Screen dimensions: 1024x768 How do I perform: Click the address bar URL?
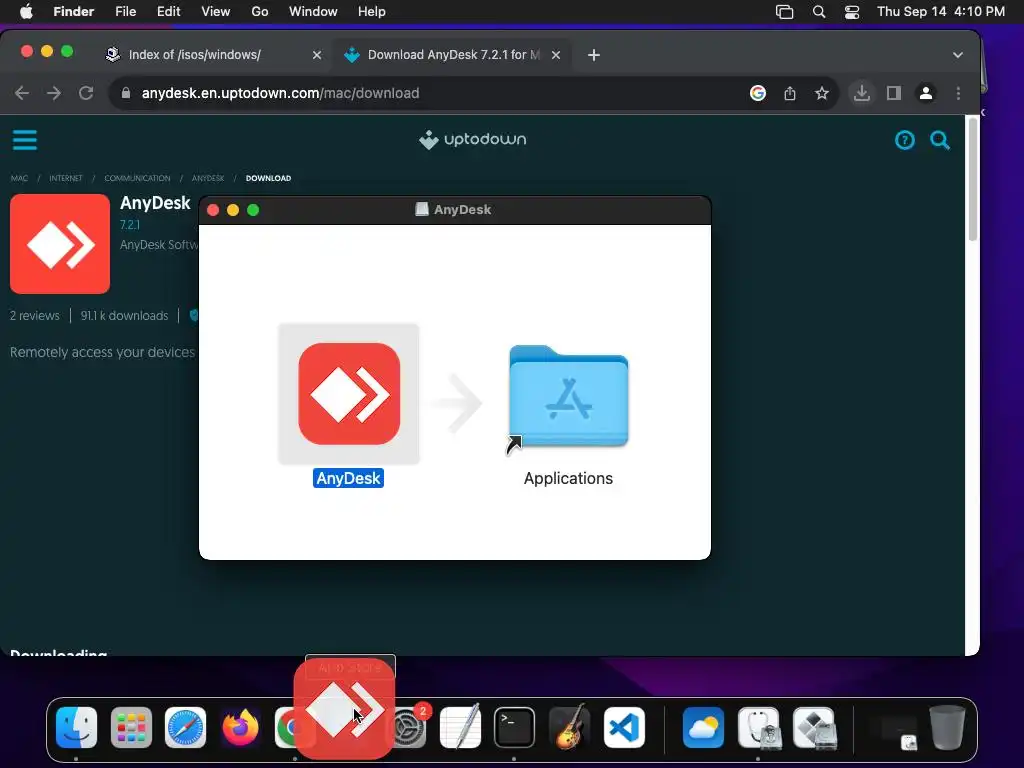[280, 93]
